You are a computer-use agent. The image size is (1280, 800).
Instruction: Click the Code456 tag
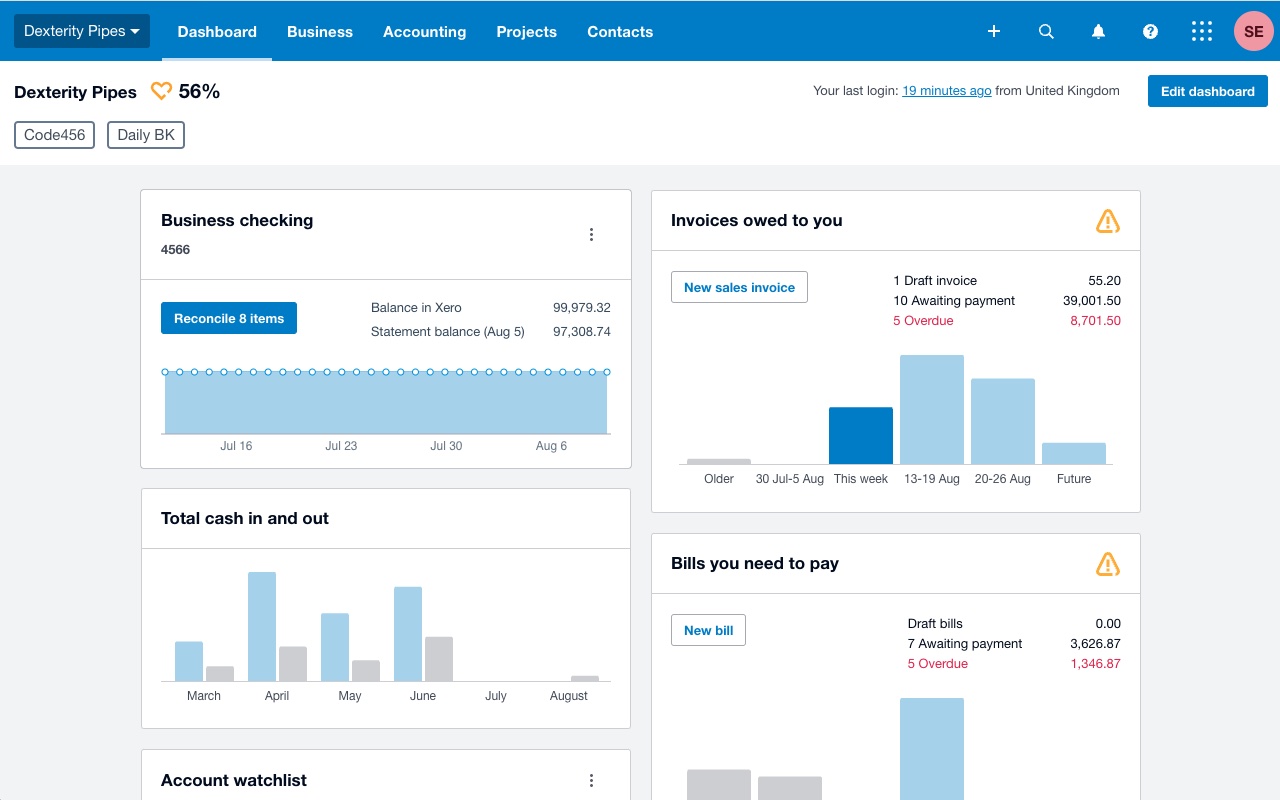click(x=54, y=135)
